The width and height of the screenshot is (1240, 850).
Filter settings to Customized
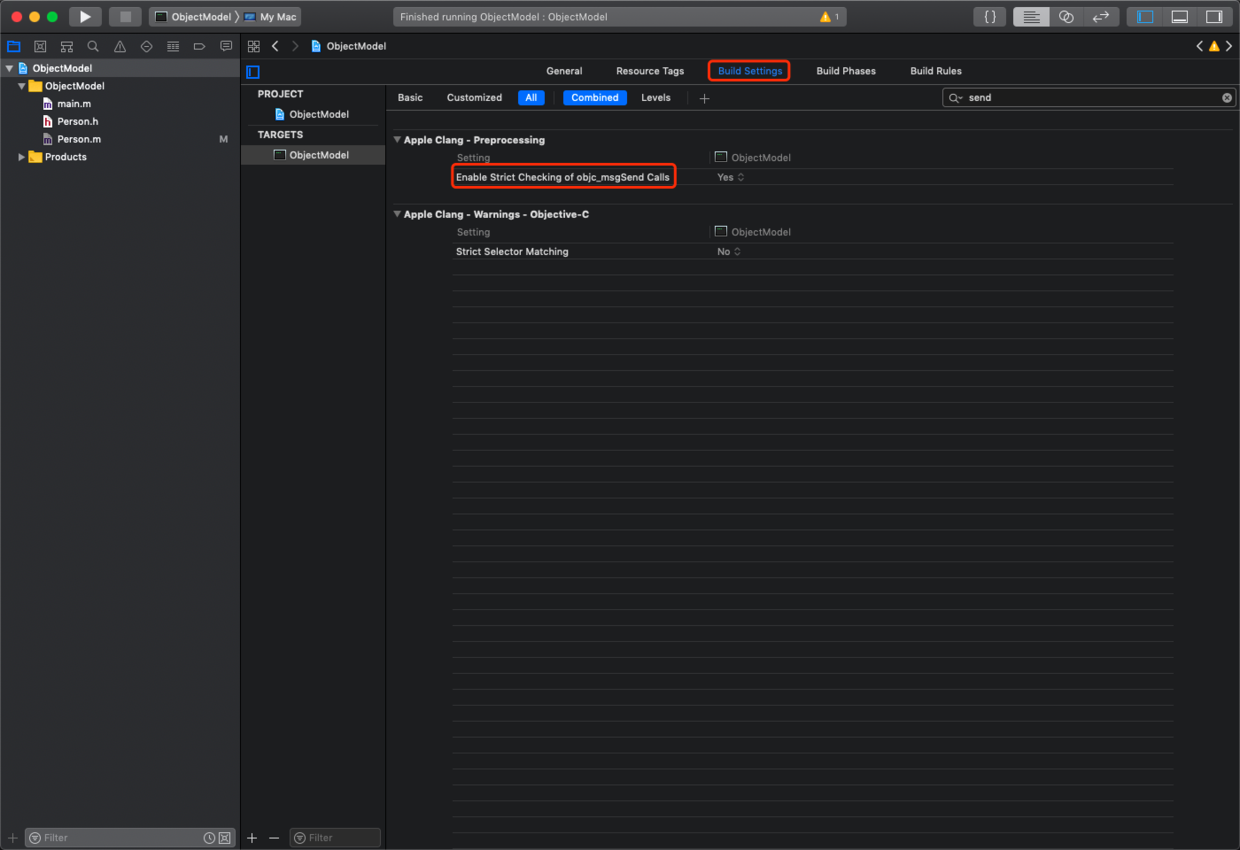(x=474, y=98)
